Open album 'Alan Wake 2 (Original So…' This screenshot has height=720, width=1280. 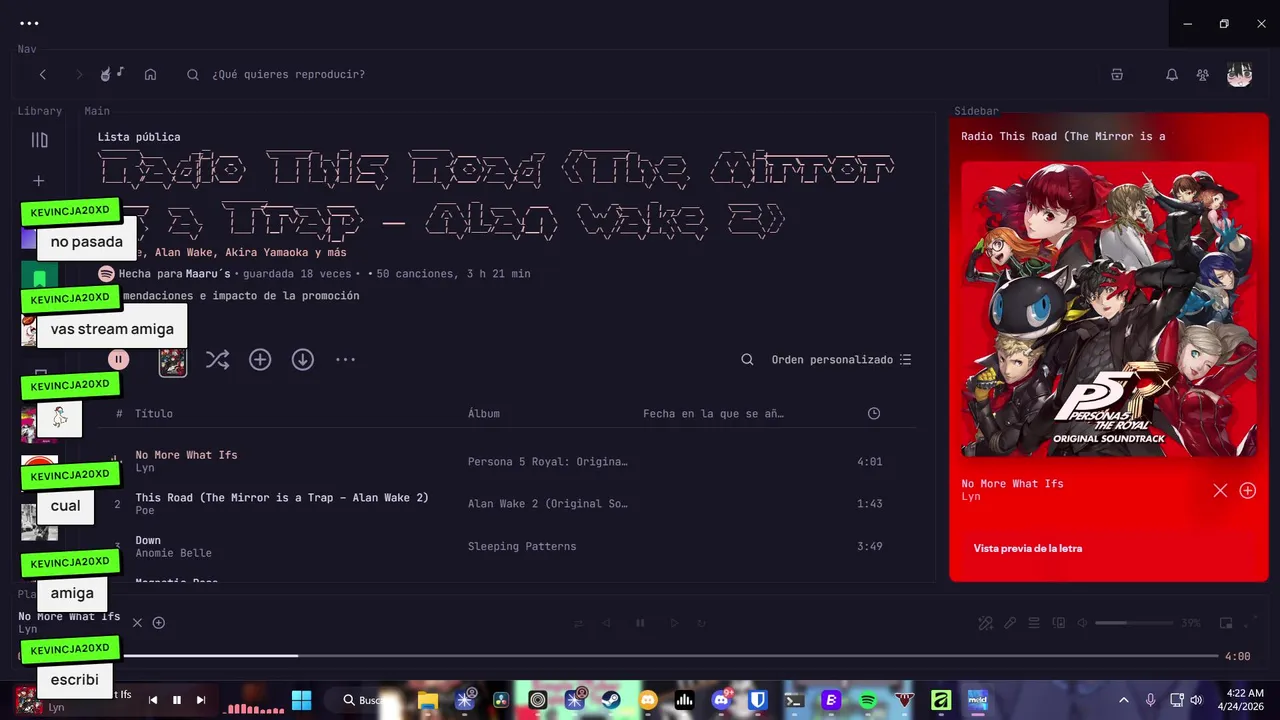click(548, 504)
